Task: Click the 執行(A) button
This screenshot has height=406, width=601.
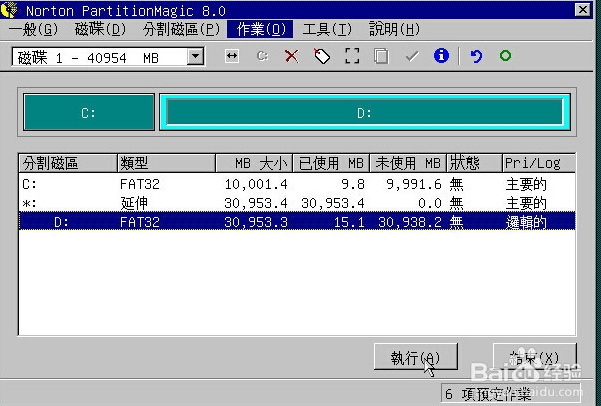Action: tap(415, 357)
